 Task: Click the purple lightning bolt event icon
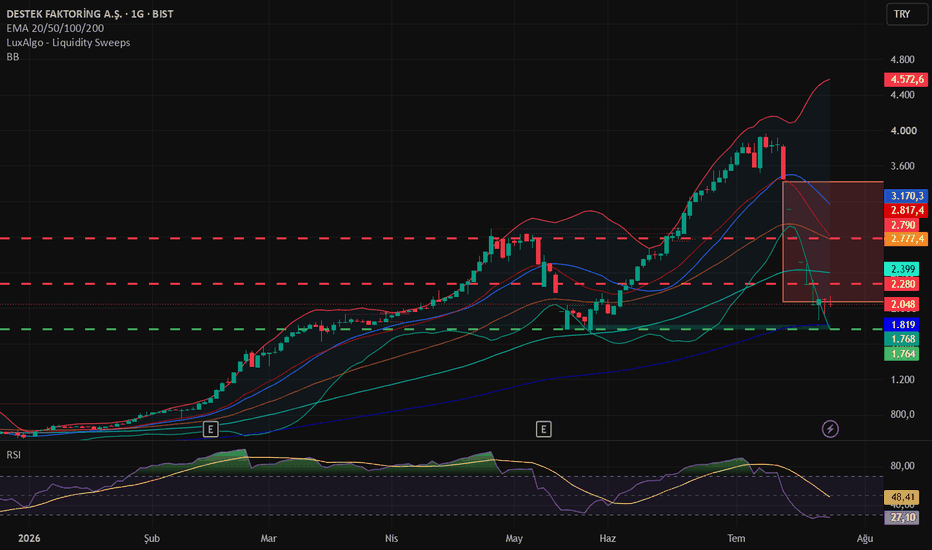[830, 429]
